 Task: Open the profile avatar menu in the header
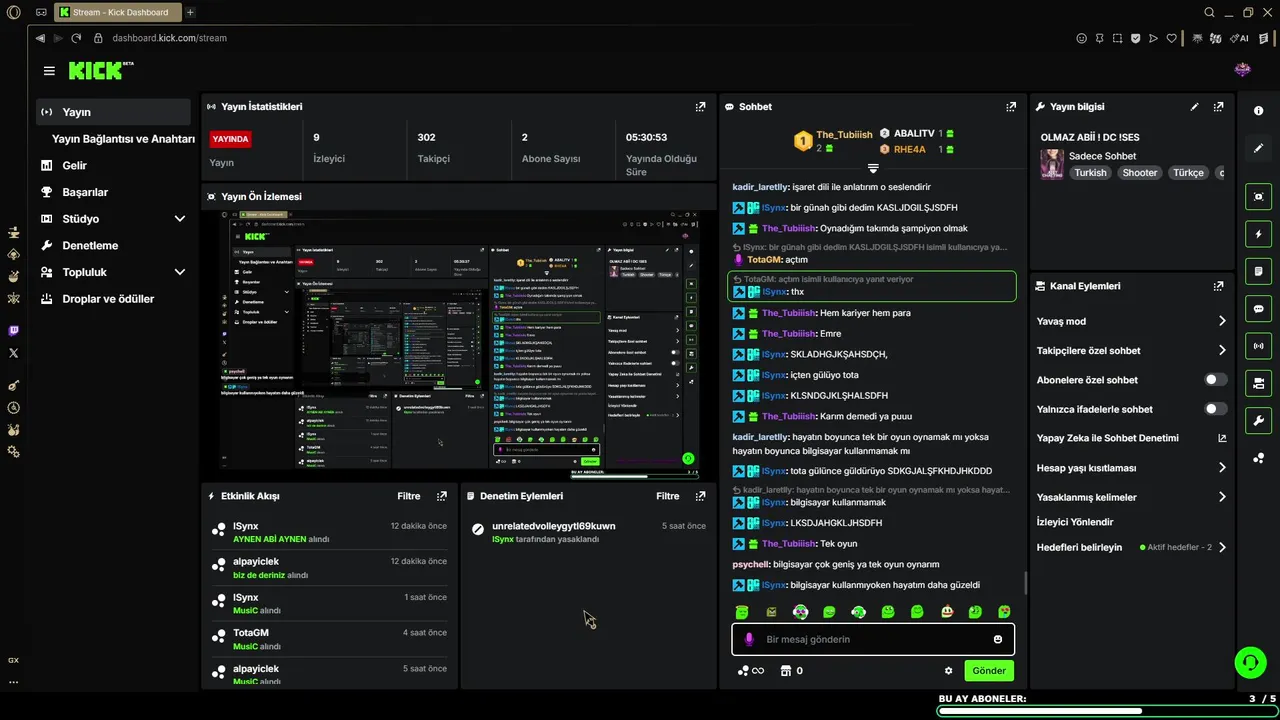point(1242,70)
